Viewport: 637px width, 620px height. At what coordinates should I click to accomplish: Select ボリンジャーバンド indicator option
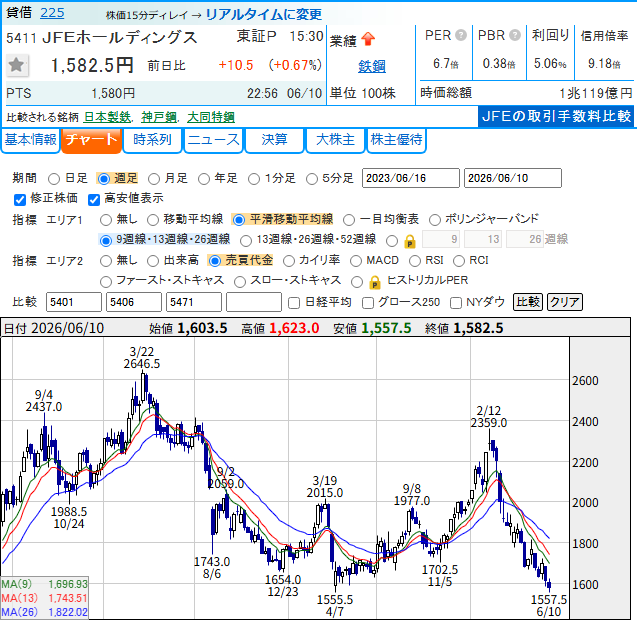click(435, 220)
